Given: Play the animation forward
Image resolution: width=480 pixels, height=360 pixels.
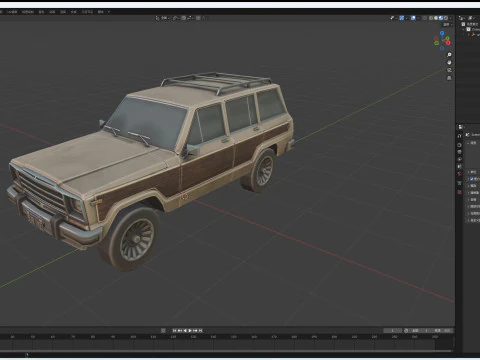Looking at the screenshot, I should click(x=190, y=330).
